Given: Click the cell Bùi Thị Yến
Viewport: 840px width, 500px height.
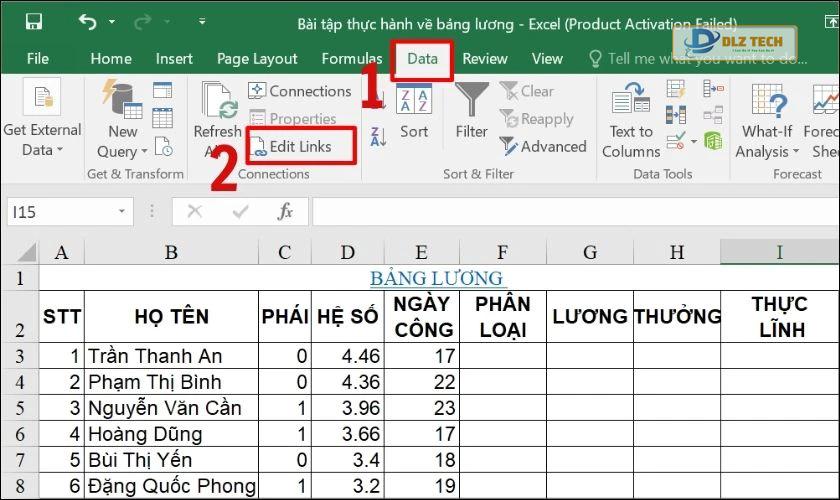Looking at the screenshot, I should (x=171, y=460).
